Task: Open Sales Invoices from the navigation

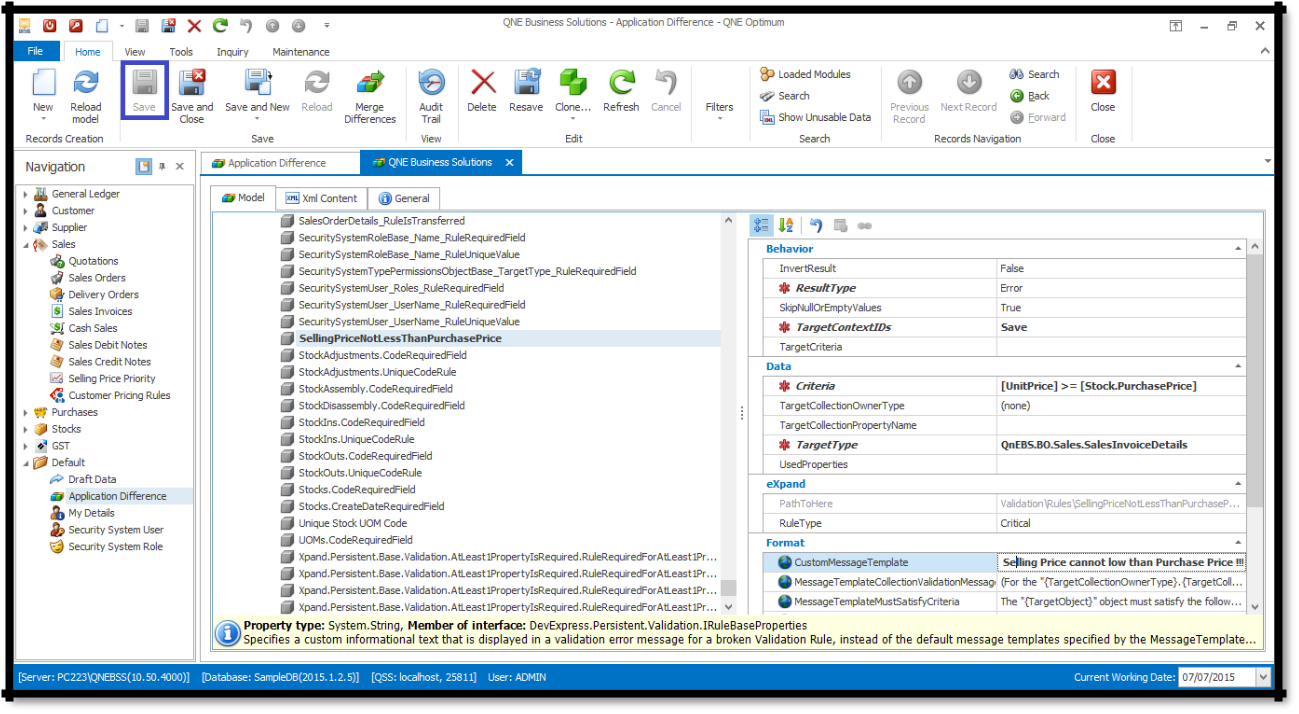Action: point(100,311)
